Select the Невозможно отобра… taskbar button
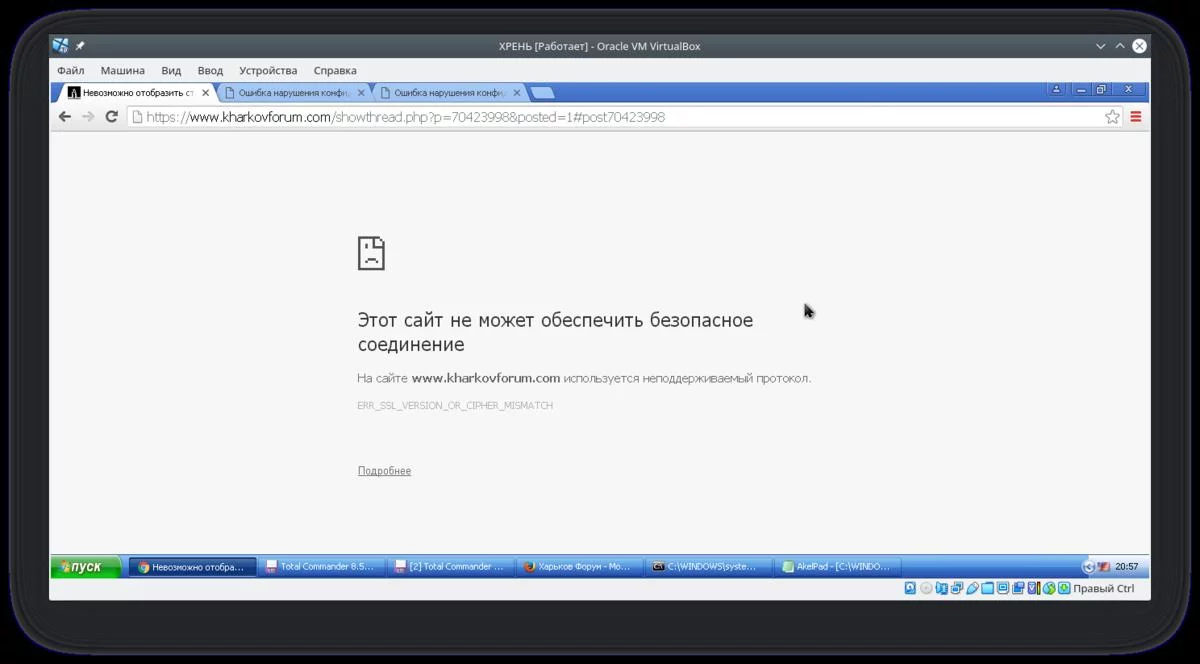 point(192,567)
